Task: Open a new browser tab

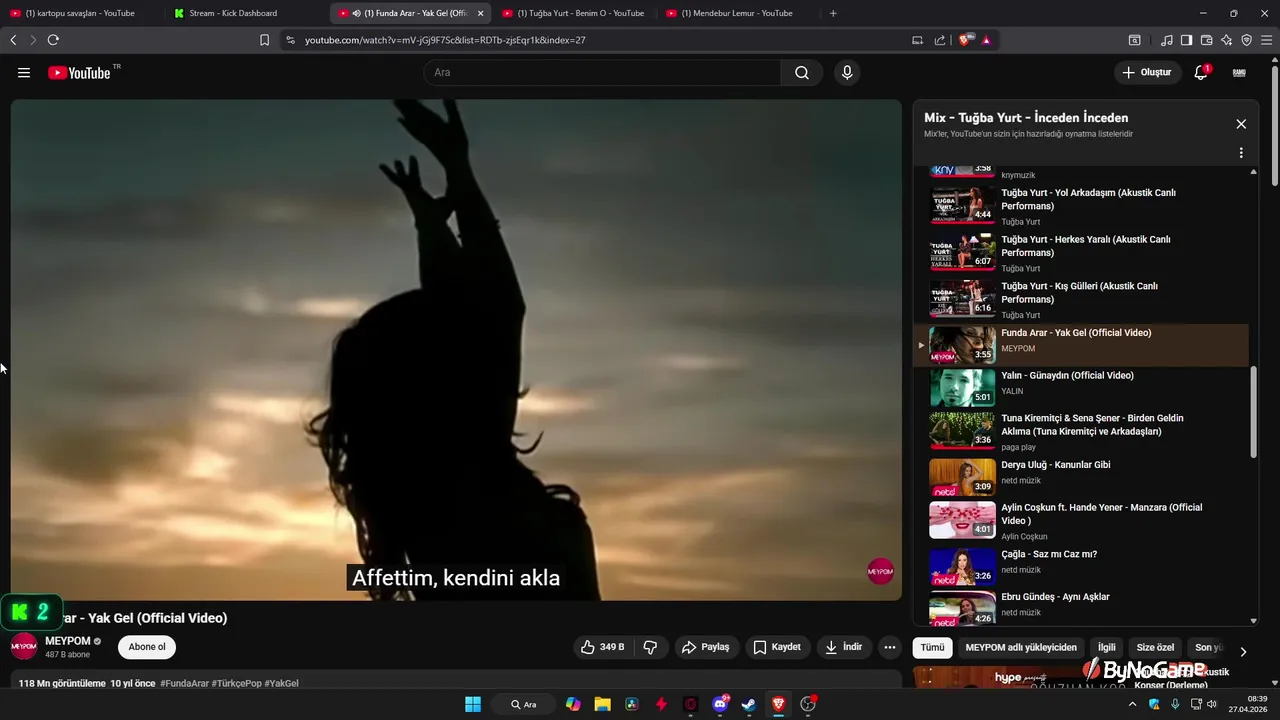Action: pos(833,13)
